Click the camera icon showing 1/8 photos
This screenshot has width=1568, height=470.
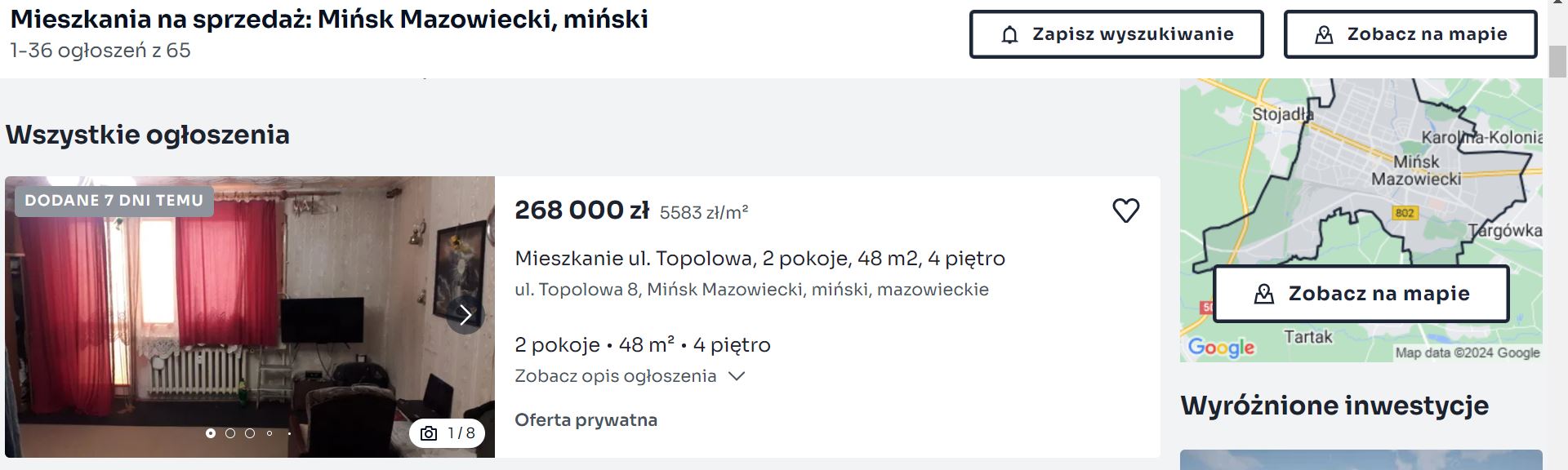click(x=429, y=433)
